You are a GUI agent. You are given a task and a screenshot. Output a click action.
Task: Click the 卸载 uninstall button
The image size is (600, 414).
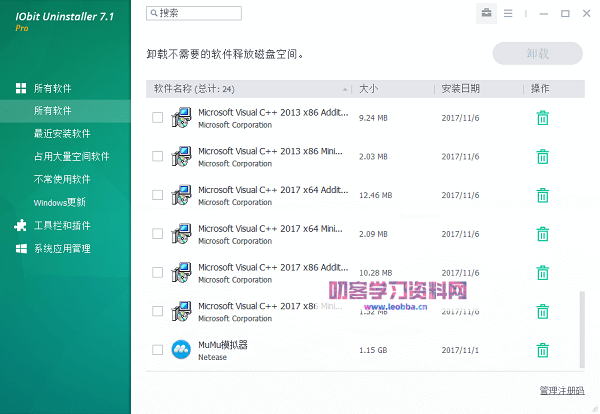(x=538, y=54)
